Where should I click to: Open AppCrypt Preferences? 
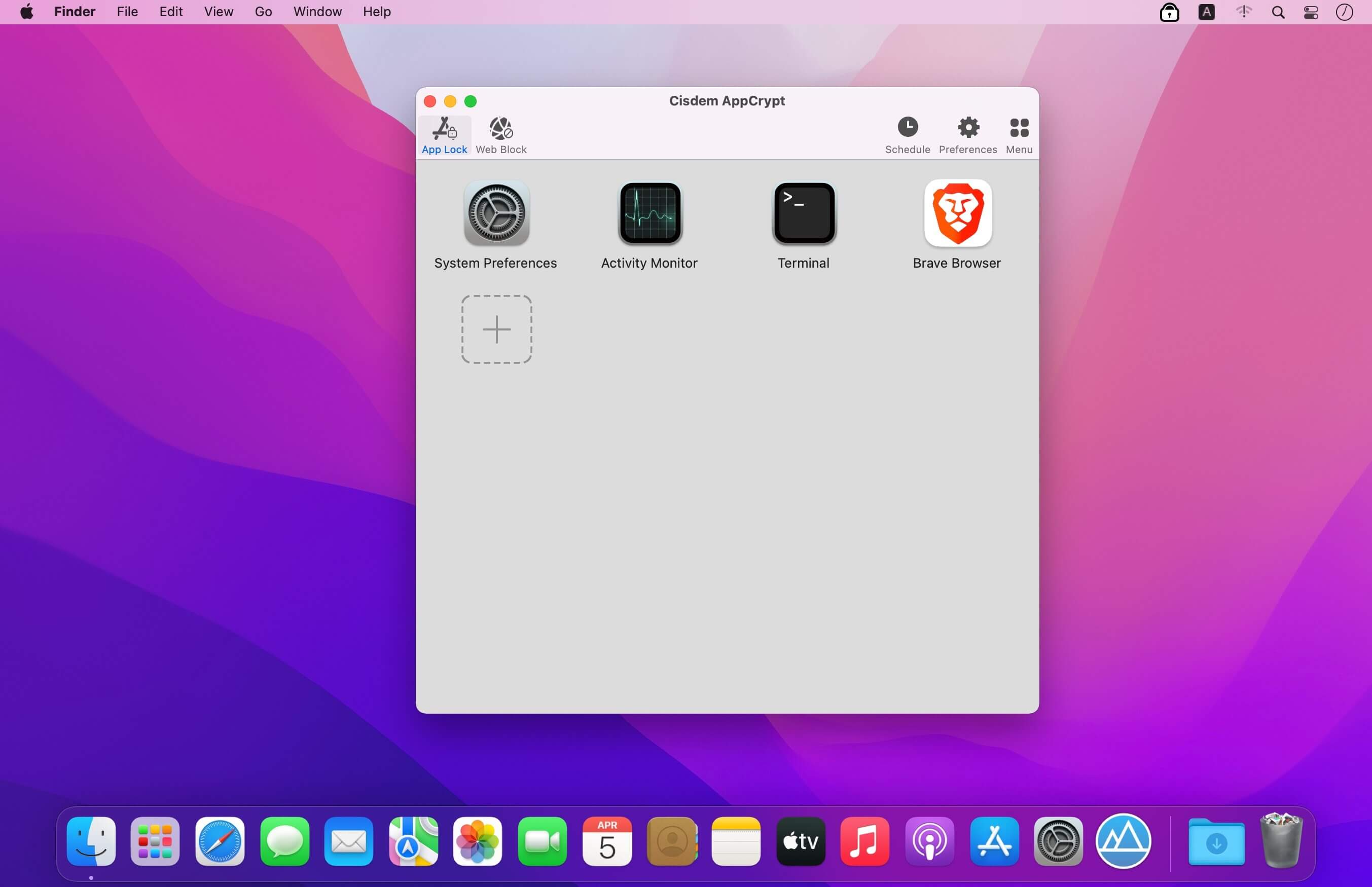(968, 136)
